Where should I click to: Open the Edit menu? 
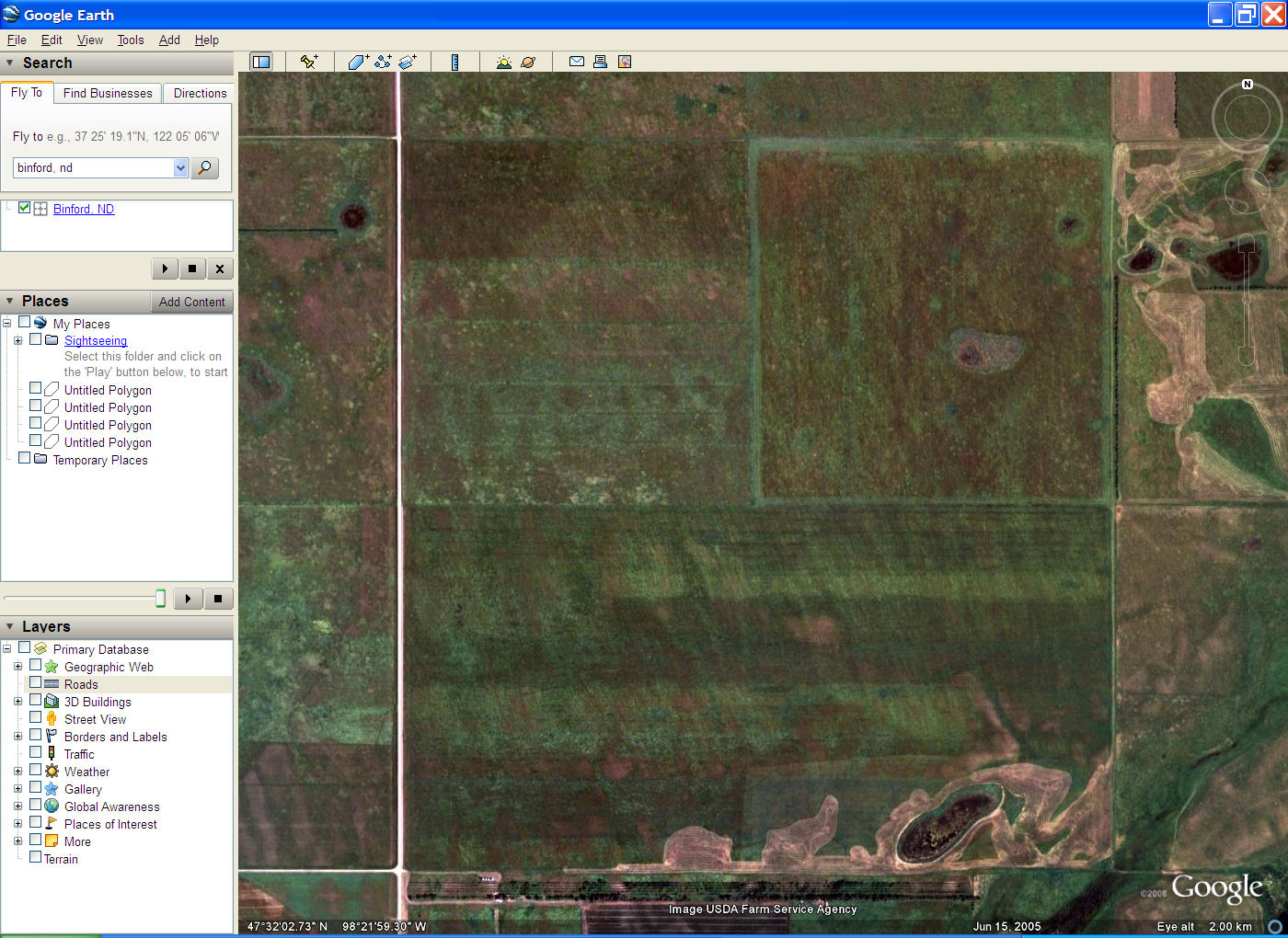point(52,40)
